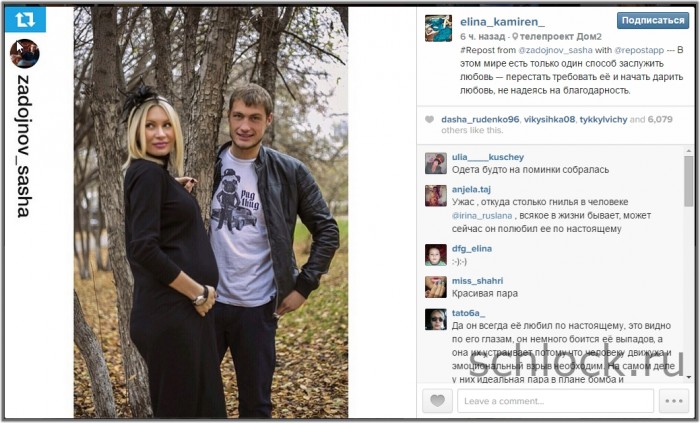Open ulia____kuschey commenter avatar

(x=436, y=163)
